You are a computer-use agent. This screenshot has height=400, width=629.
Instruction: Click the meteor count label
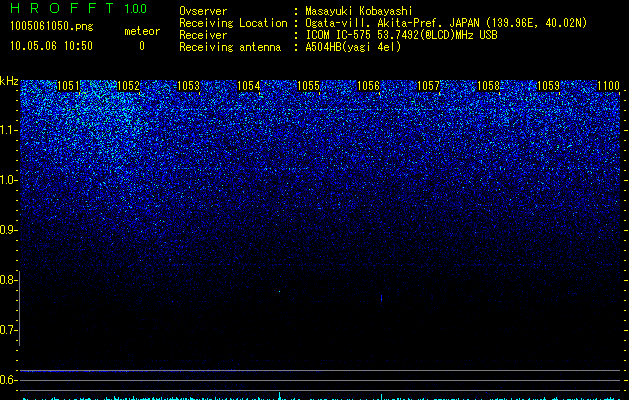(142, 31)
